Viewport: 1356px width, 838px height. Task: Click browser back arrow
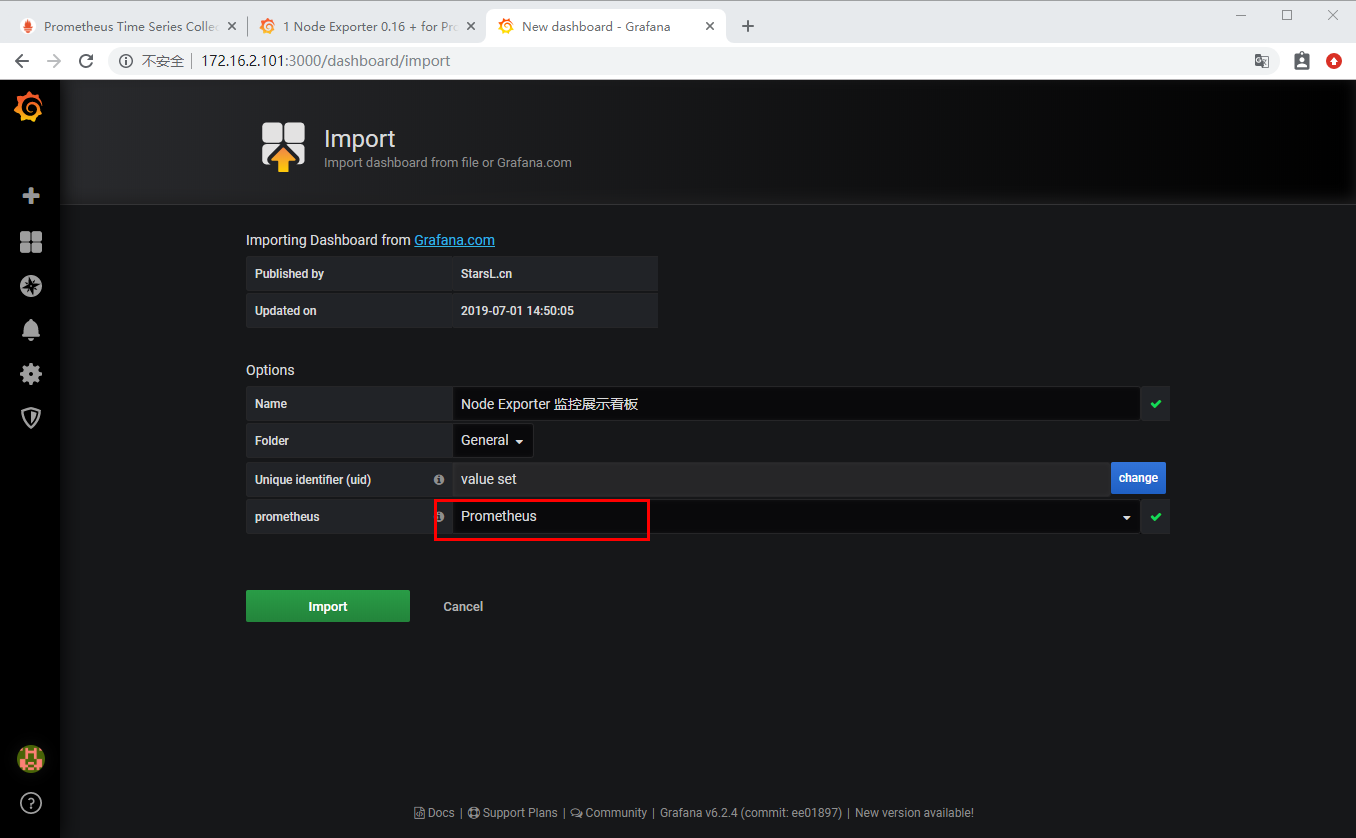pyautogui.click(x=21, y=61)
